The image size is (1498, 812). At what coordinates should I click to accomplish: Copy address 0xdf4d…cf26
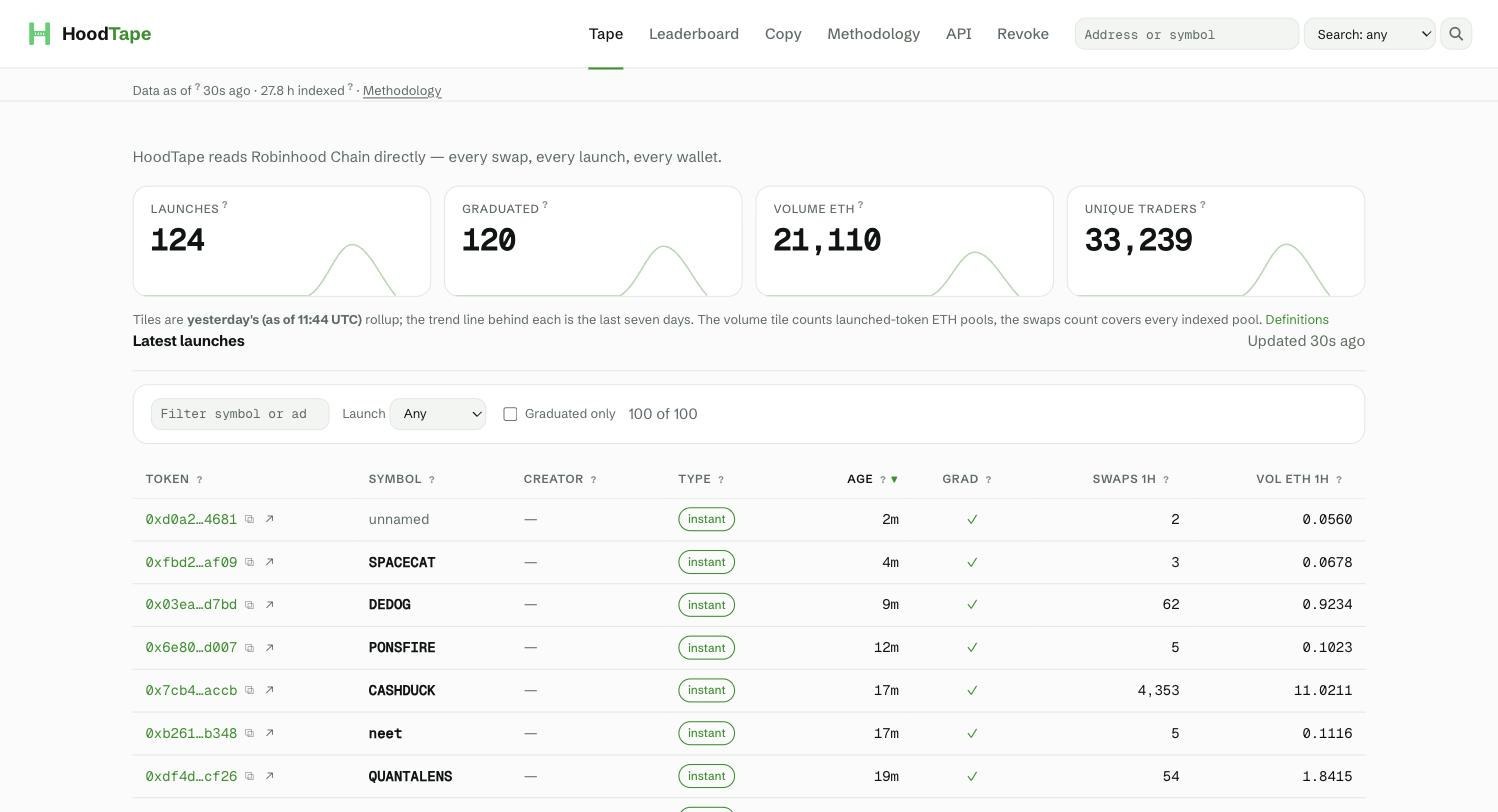click(x=250, y=776)
